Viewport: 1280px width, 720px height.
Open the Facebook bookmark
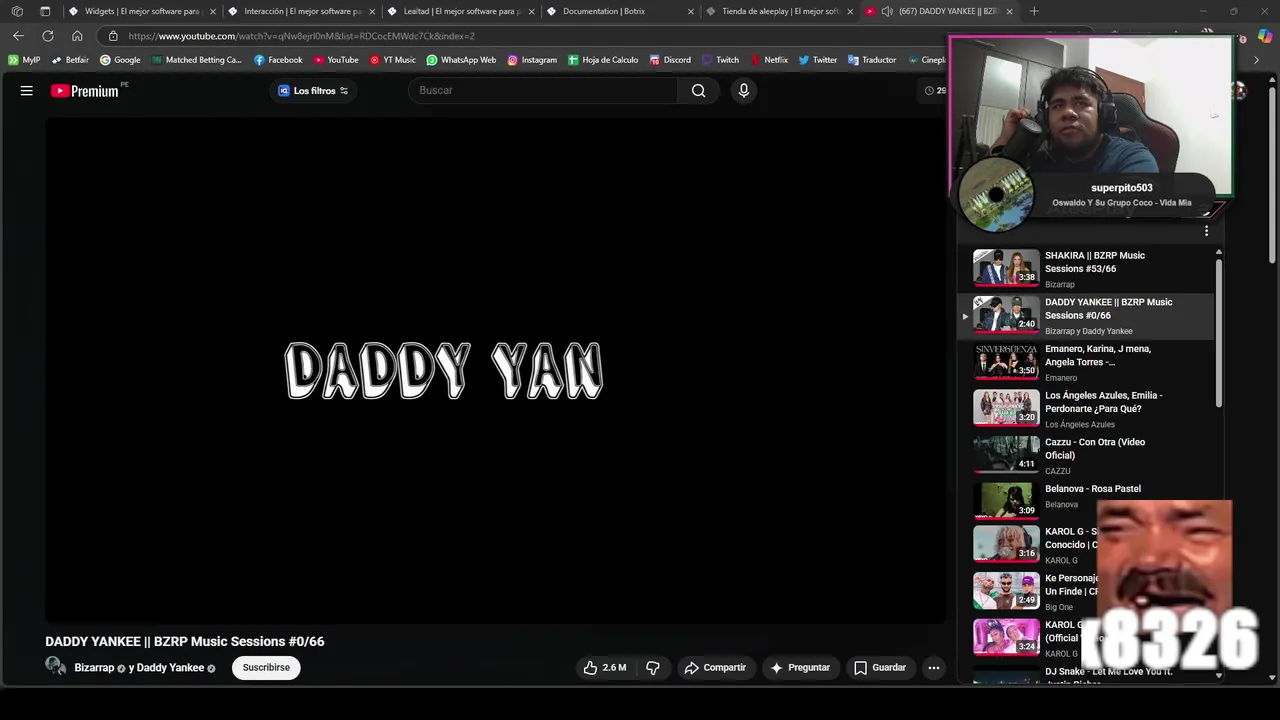pos(278,60)
